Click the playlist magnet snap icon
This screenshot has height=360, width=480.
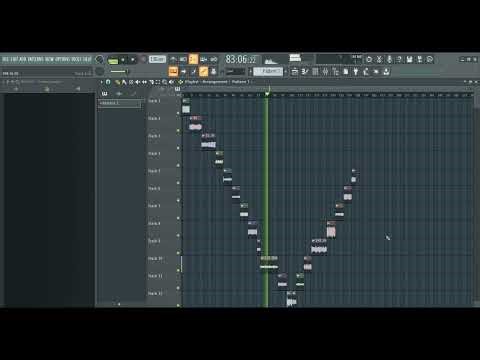click(x=108, y=82)
